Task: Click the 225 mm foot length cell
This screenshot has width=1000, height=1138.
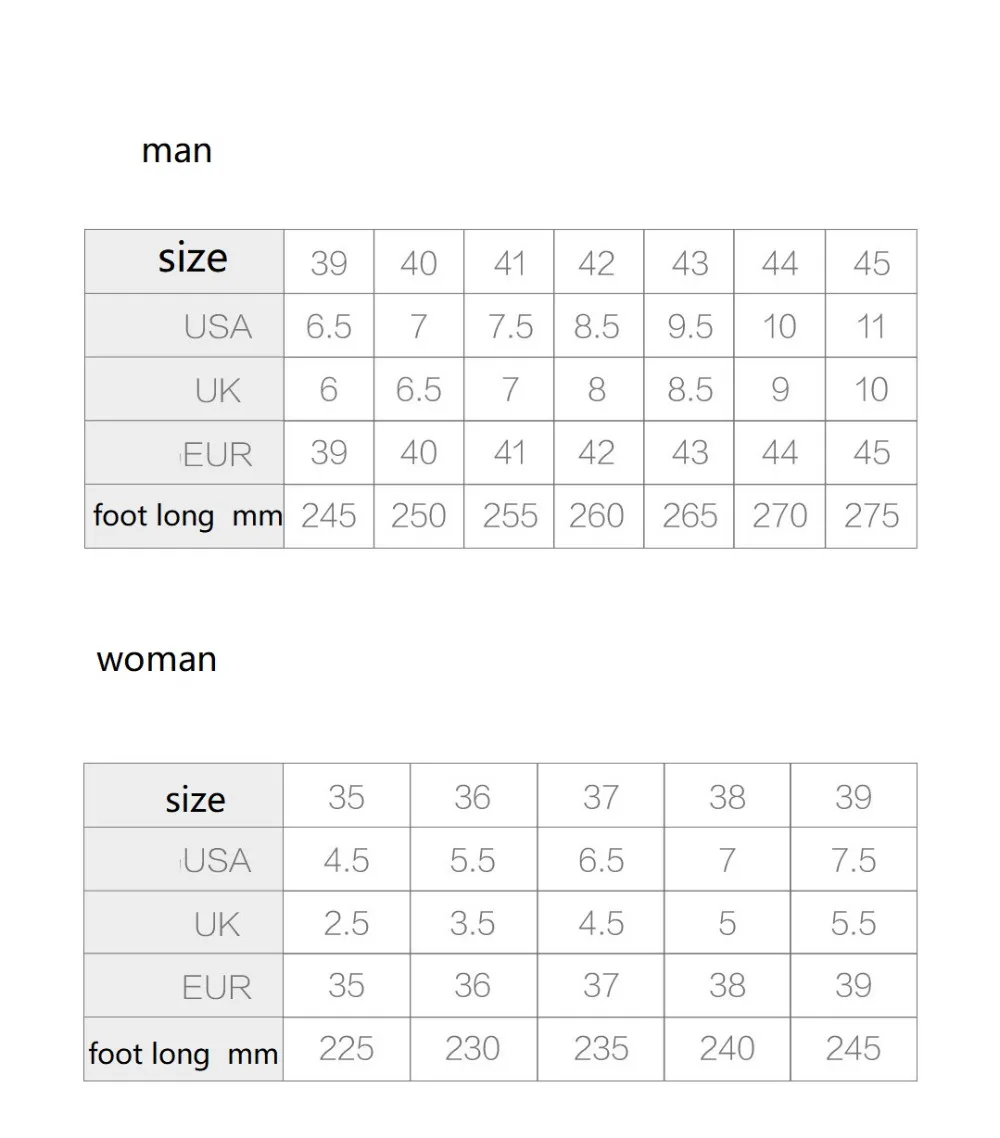Action: coord(346,1049)
